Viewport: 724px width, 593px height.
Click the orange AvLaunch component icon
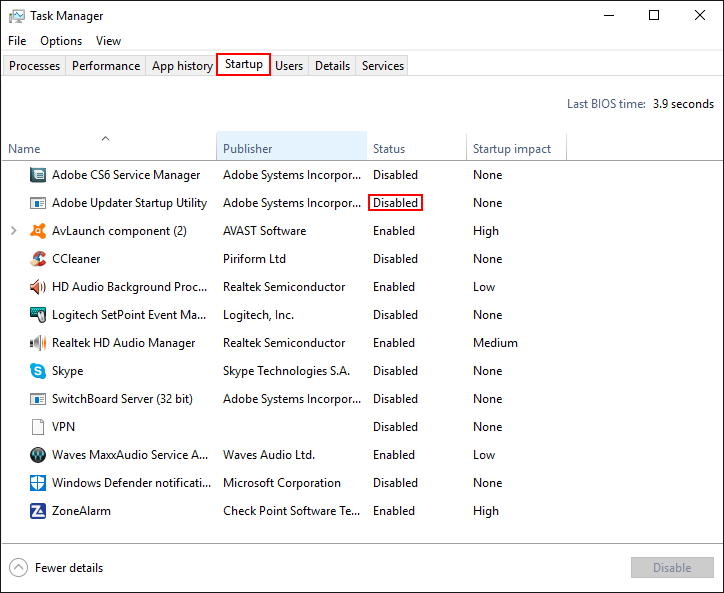pyautogui.click(x=38, y=231)
